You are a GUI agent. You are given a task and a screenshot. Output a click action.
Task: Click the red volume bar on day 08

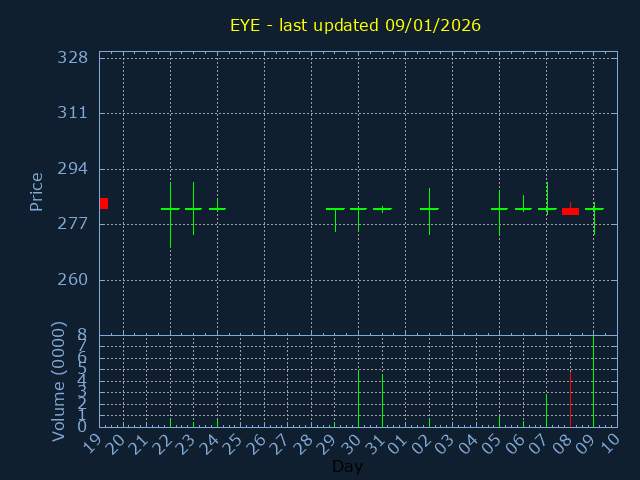[x=570, y=399]
